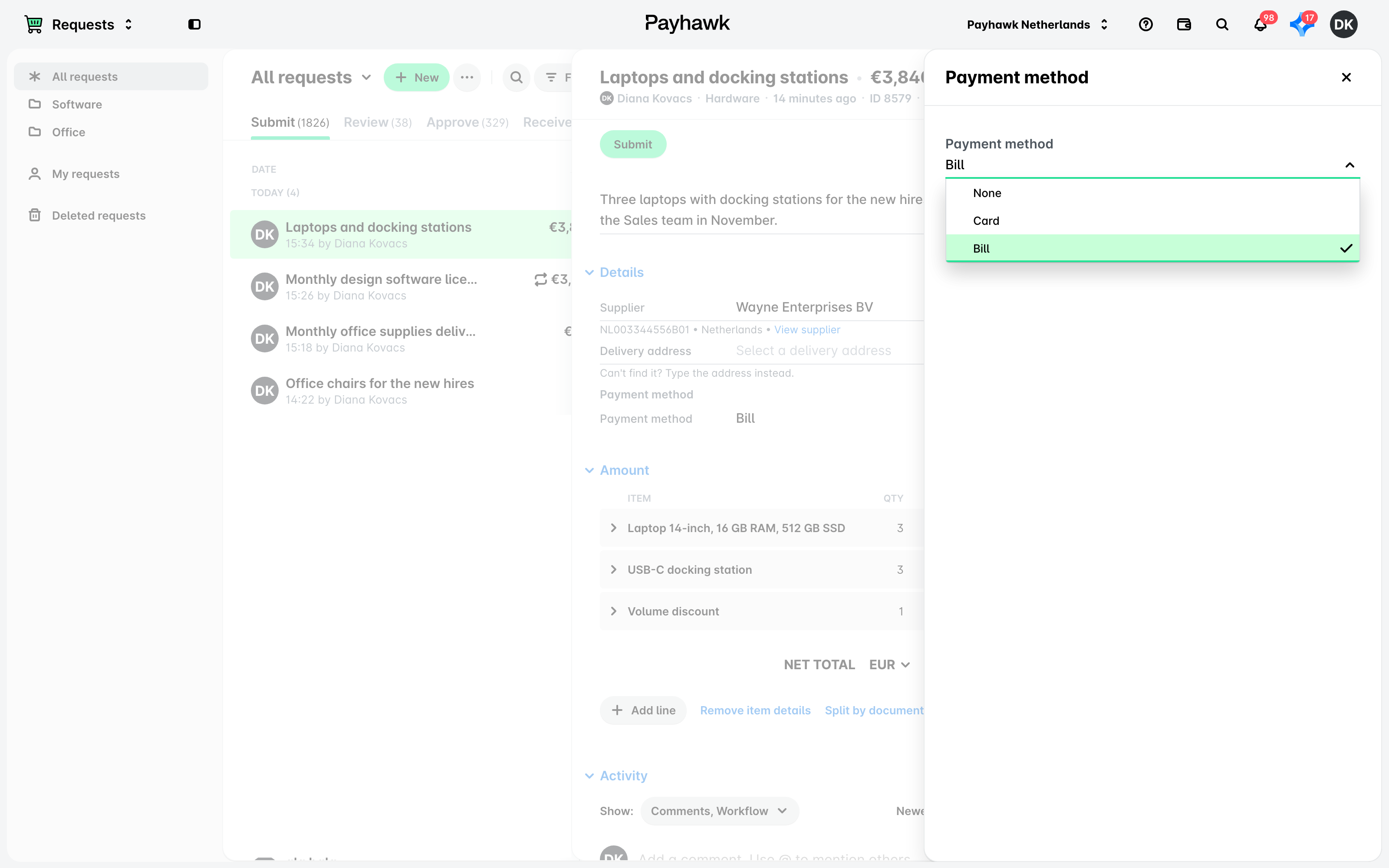Click the green Submit button
This screenshot has width=1389, height=868.
point(632,144)
